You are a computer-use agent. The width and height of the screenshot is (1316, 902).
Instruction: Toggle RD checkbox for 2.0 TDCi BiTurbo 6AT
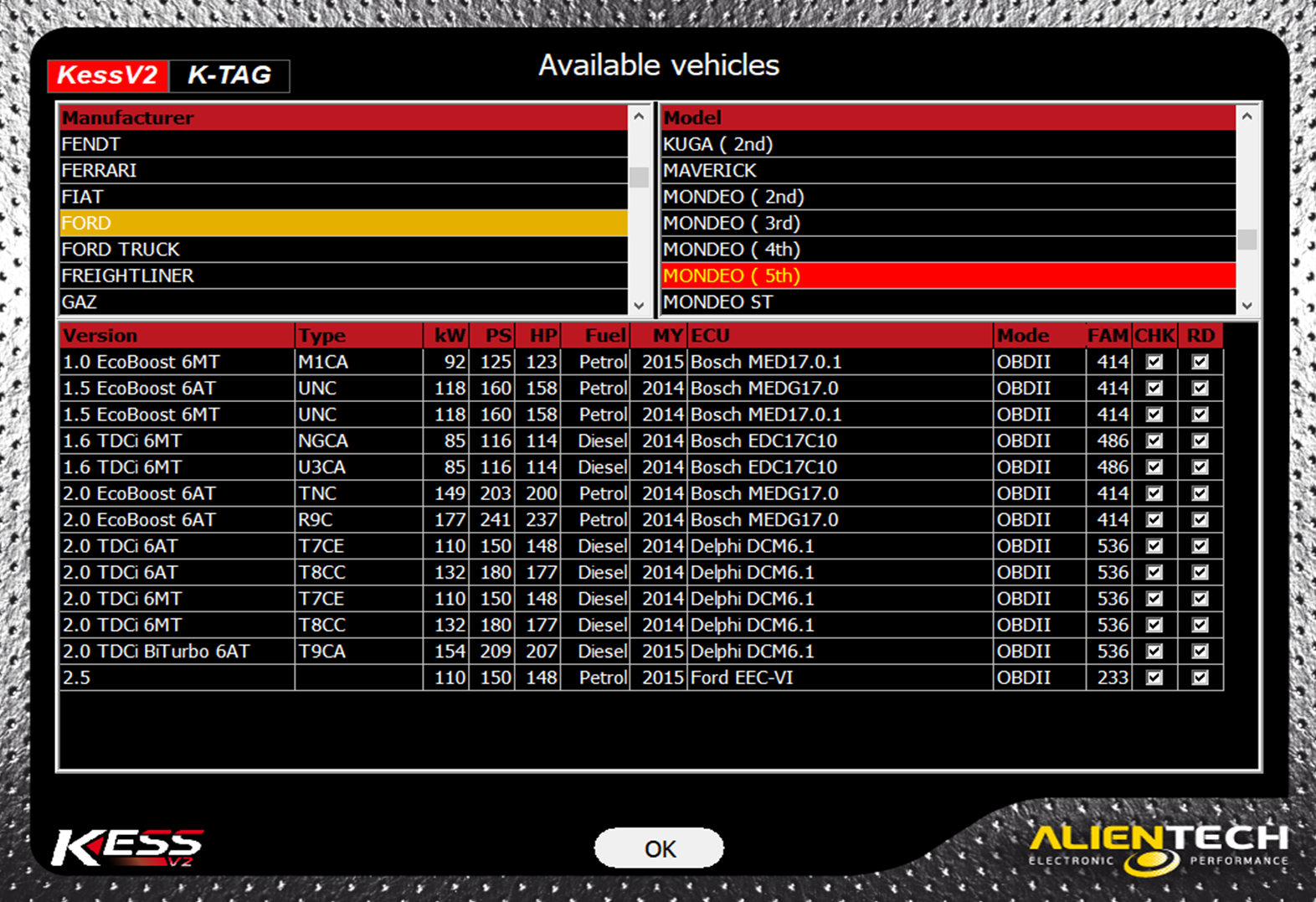coord(1200,651)
